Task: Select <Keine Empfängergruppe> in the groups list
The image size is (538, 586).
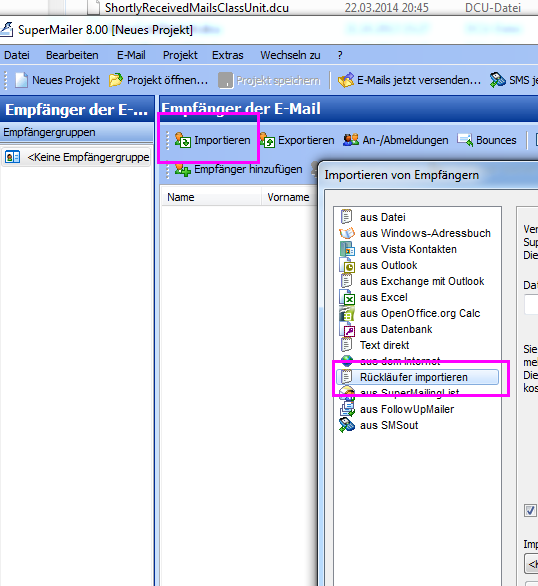Action: [76, 157]
